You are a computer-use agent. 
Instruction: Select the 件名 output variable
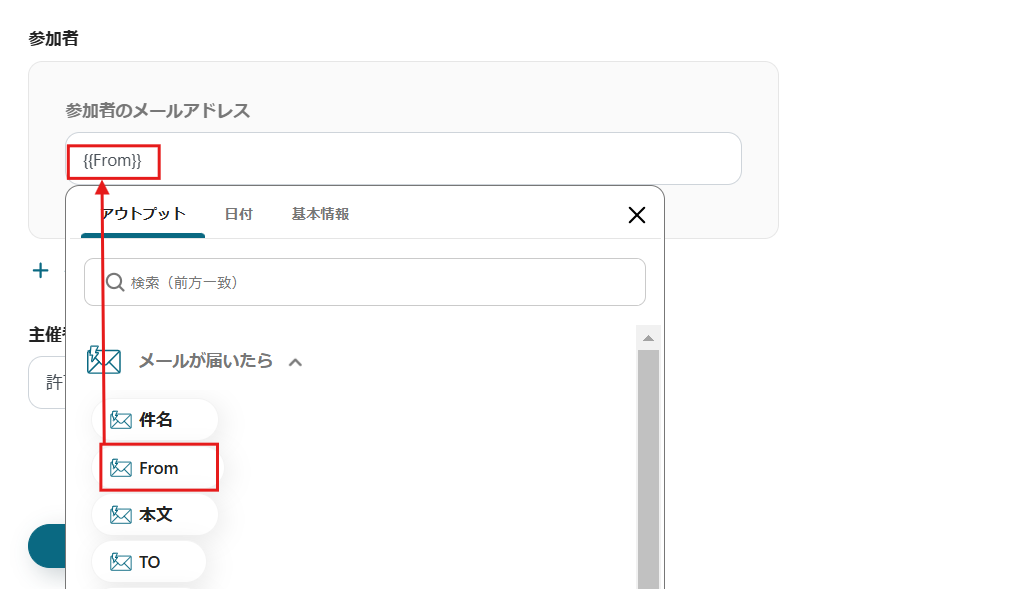pos(158,419)
